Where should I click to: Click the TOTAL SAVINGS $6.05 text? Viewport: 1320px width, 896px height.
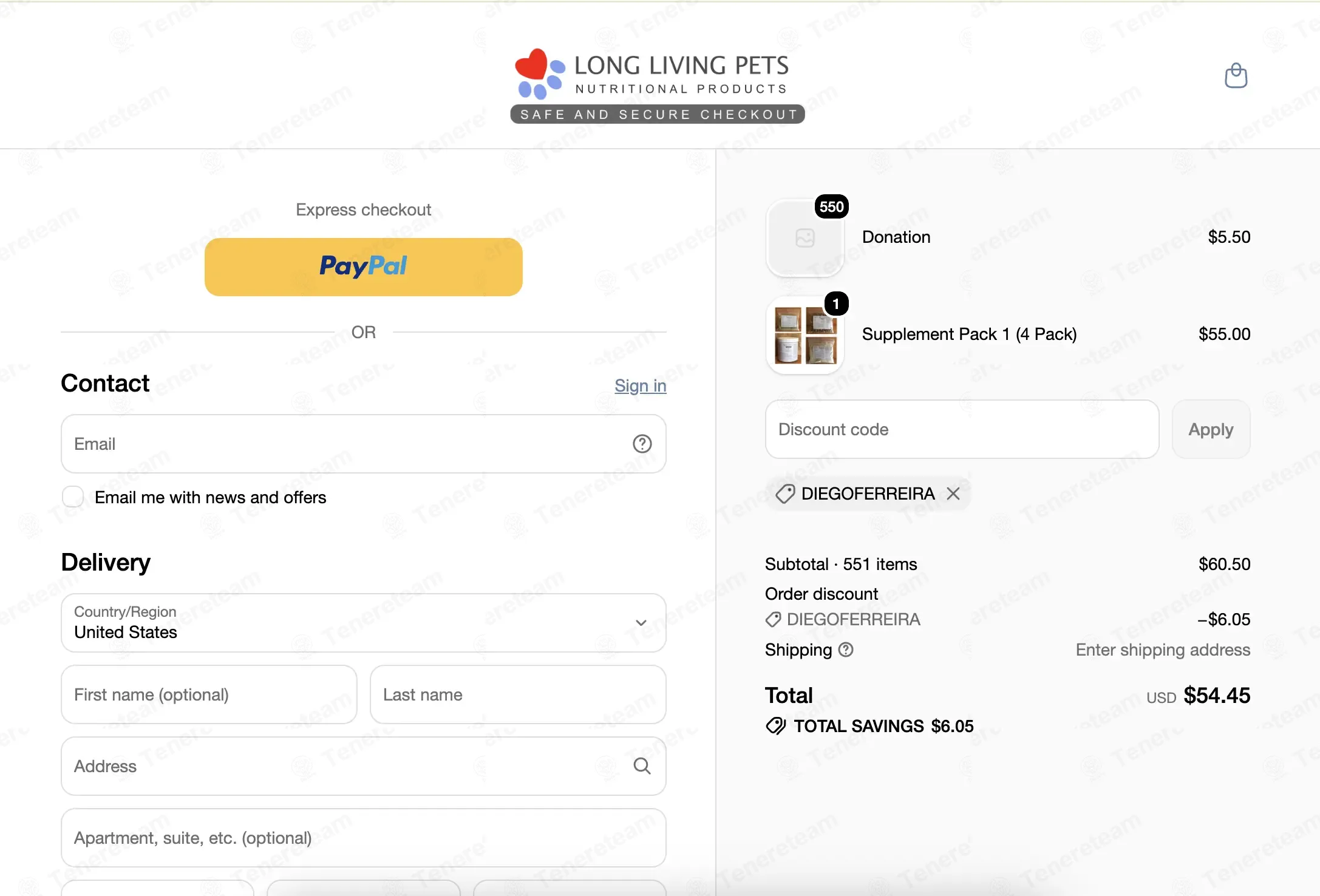point(883,726)
